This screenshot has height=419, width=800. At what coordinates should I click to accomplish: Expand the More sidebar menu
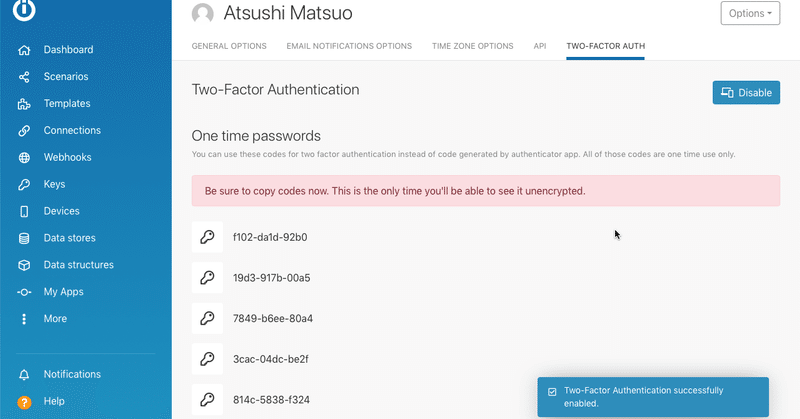[x=55, y=319]
